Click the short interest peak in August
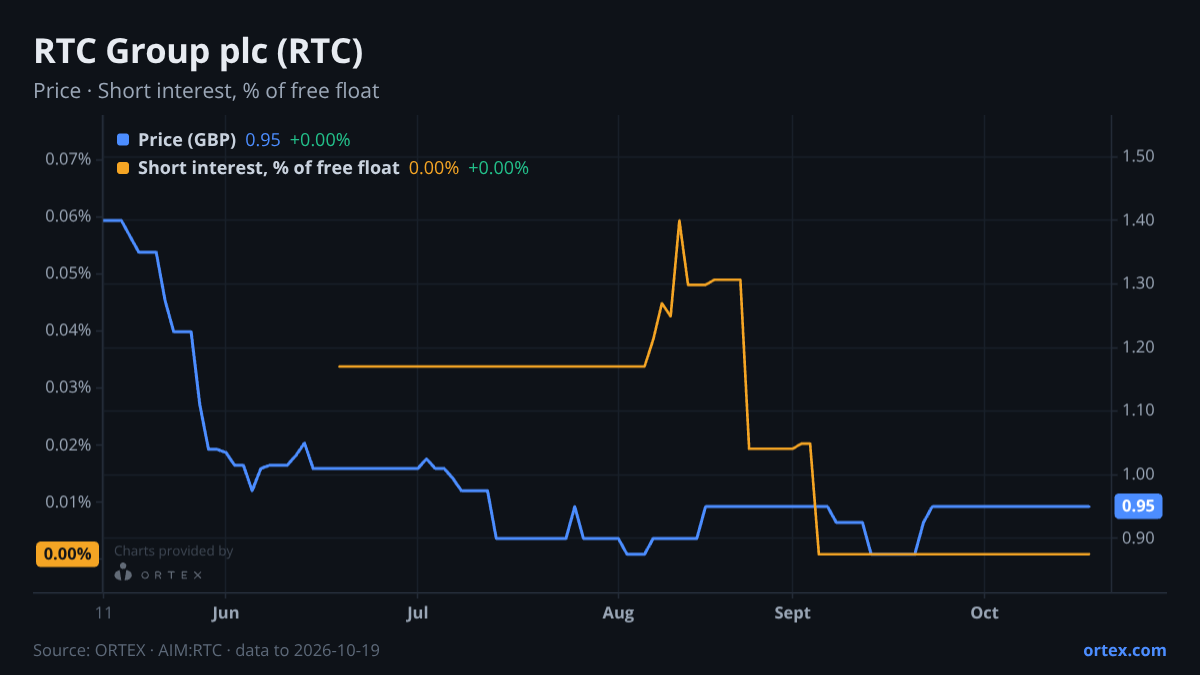The width and height of the screenshot is (1200, 675). [679, 221]
